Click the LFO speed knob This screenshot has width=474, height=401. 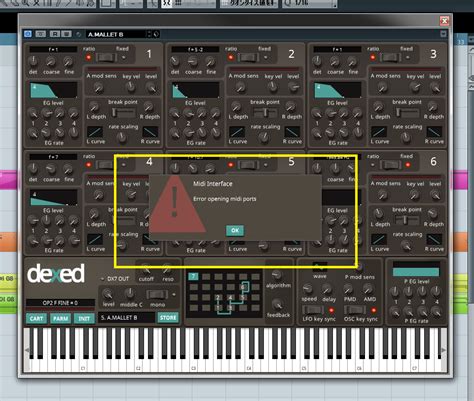click(x=308, y=289)
